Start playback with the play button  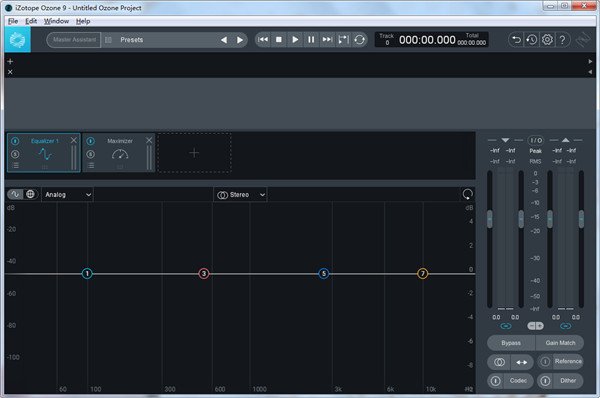[295, 39]
